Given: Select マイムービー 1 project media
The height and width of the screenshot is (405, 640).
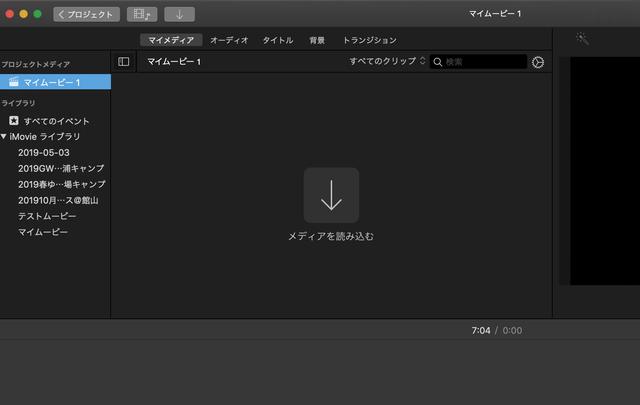Looking at the screenshot, I should [56, 82].
